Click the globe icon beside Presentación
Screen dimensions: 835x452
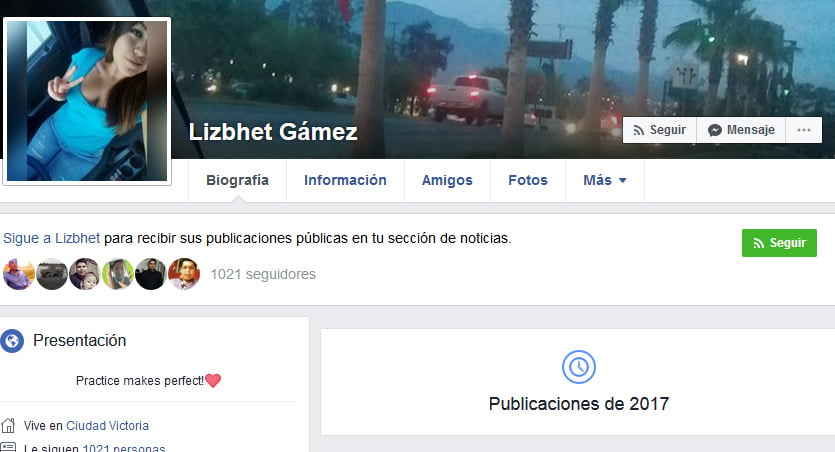tap(12, 341)
